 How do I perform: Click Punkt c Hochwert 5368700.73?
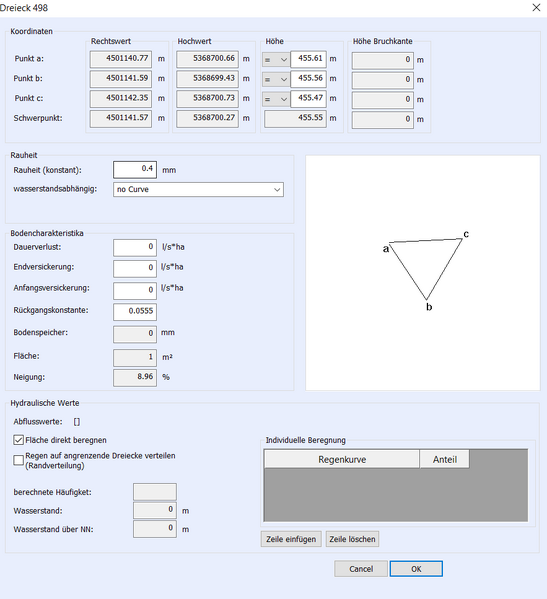point(207,99)
